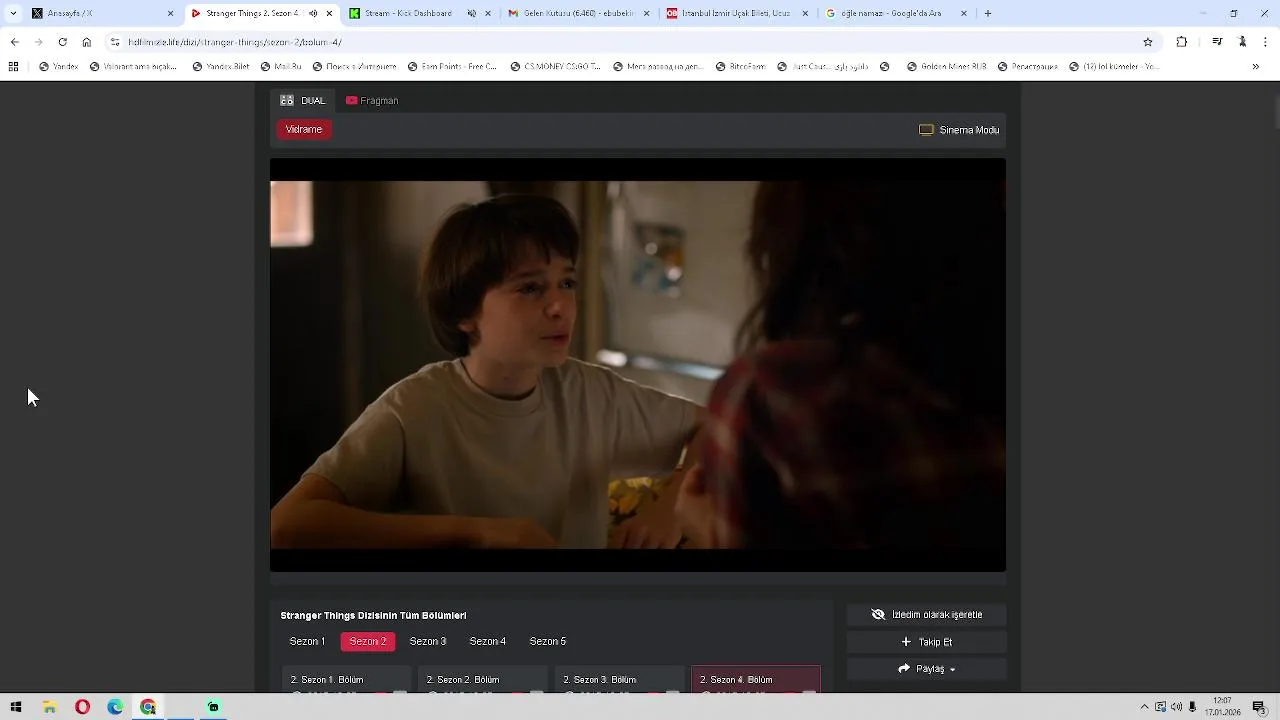Mute audio on Kick Dashboard tab
Screen dimensions: 1280x720
tap(471, 13)
